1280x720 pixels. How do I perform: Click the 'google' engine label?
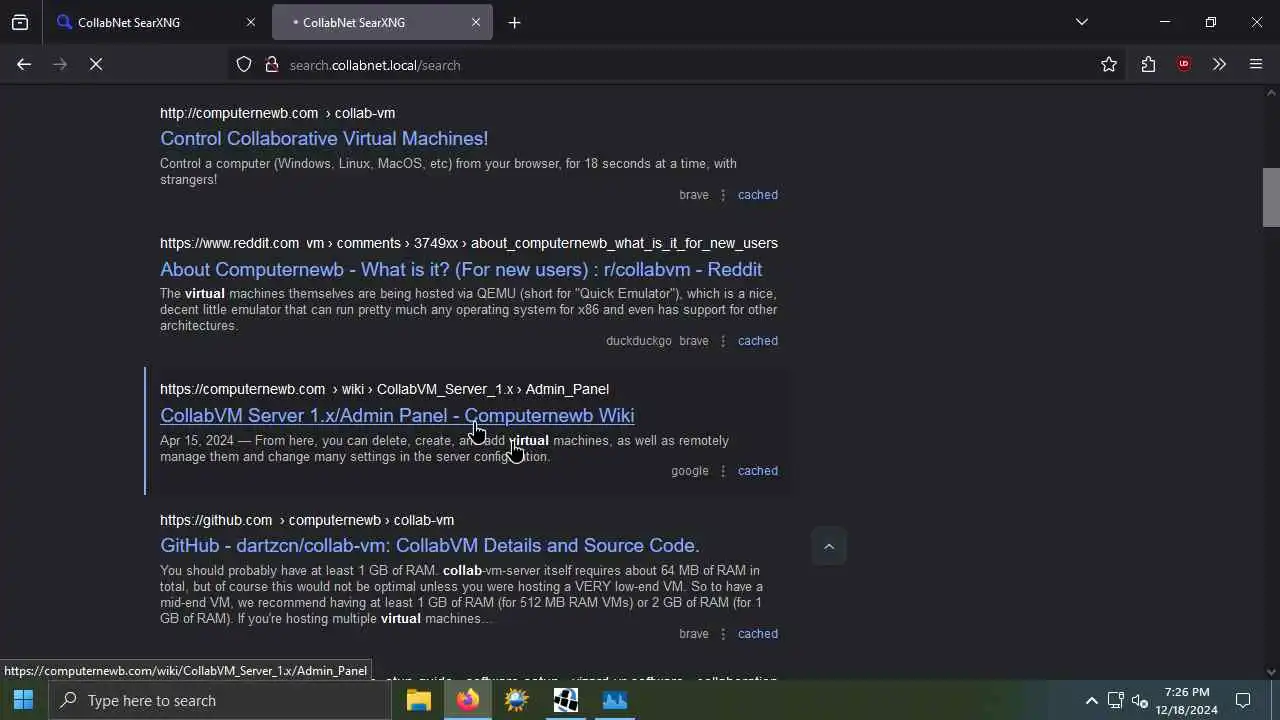point(690,471)
